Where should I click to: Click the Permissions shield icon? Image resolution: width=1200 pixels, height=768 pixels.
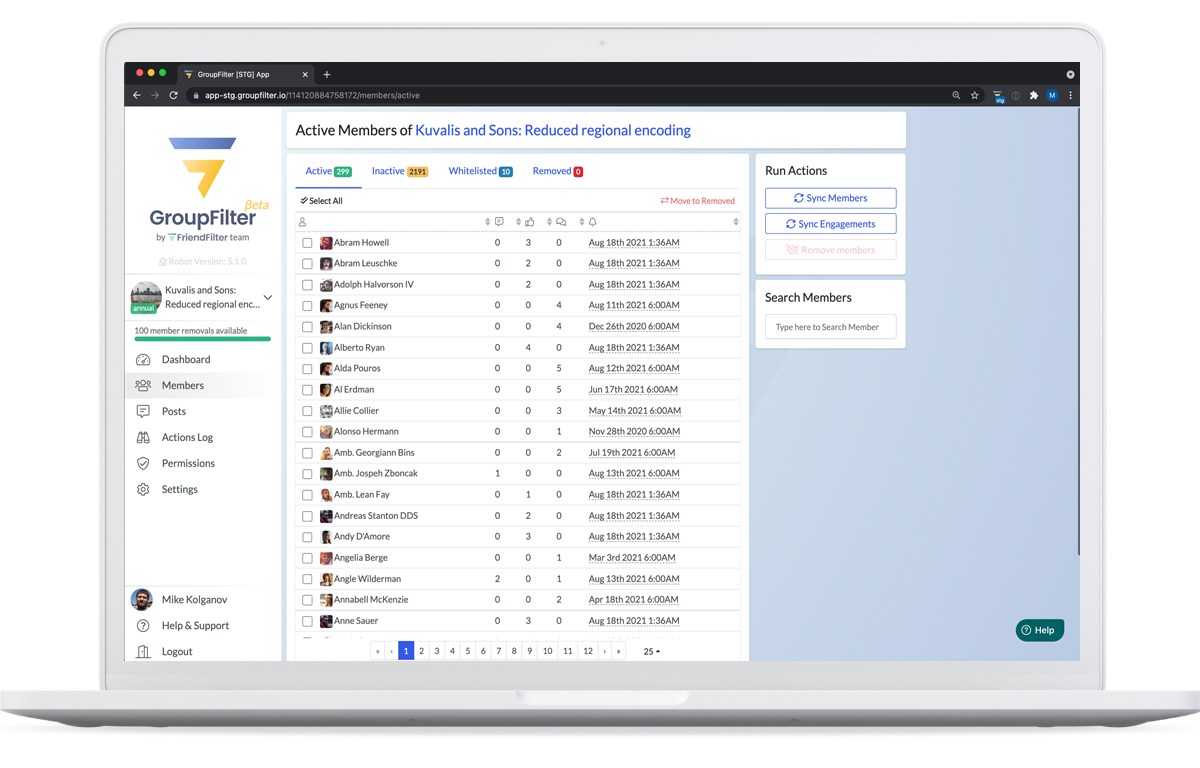pos(143,463)
